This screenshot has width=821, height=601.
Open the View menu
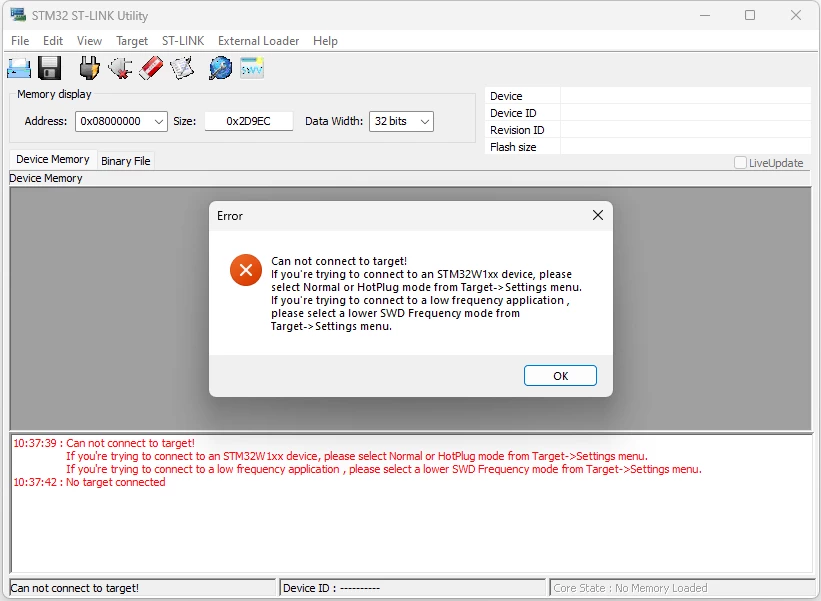point(89,41)
